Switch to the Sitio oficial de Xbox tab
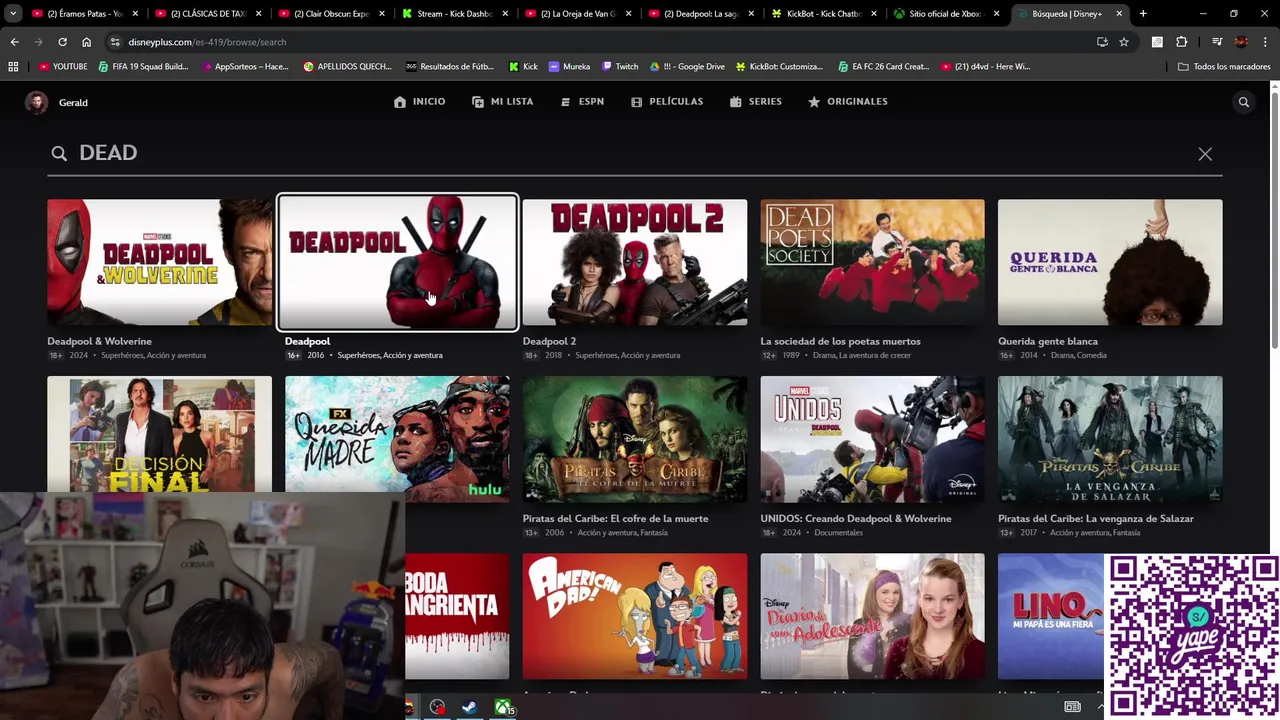This screenshot has width=1280, height=720. (x=946, y=14)
